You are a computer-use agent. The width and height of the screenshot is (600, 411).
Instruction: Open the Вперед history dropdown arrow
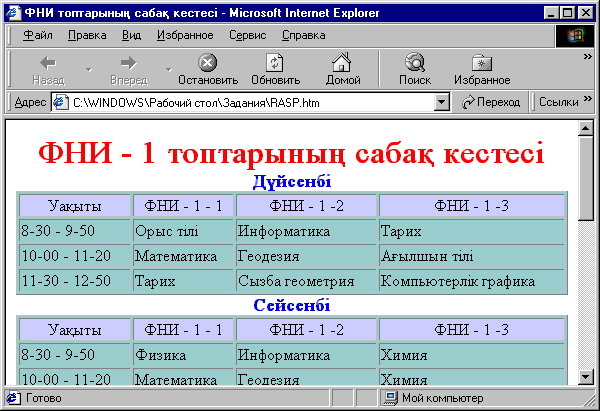(169, 70)
